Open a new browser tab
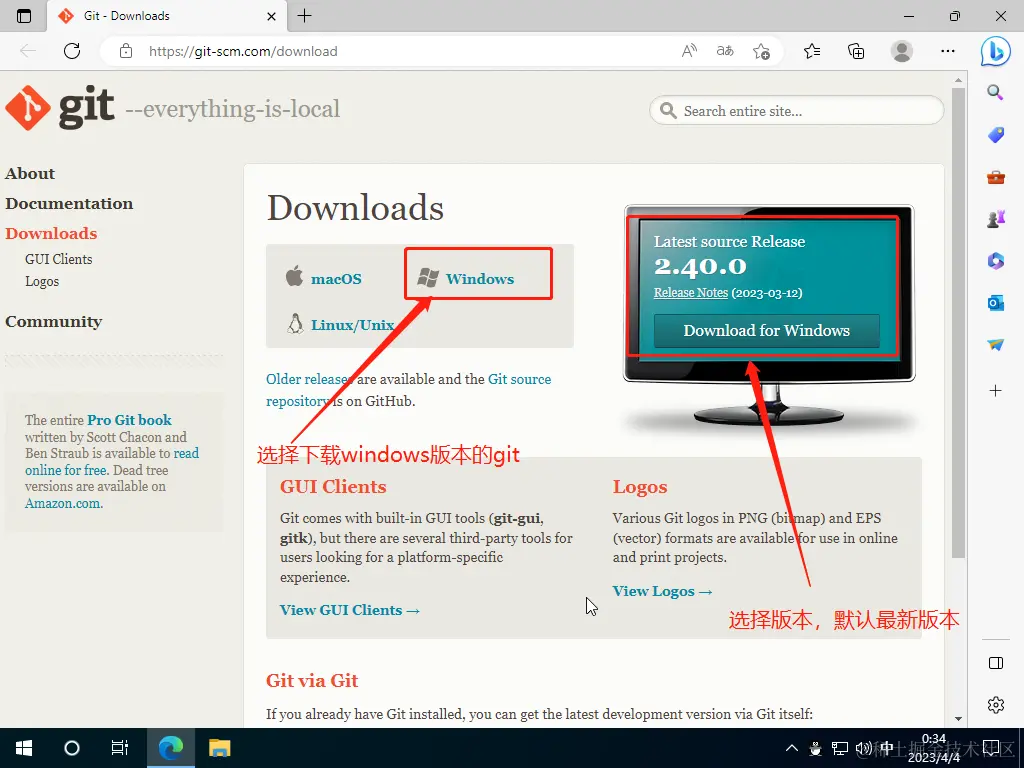The image size is (1024, 768). tap(304, 16)
